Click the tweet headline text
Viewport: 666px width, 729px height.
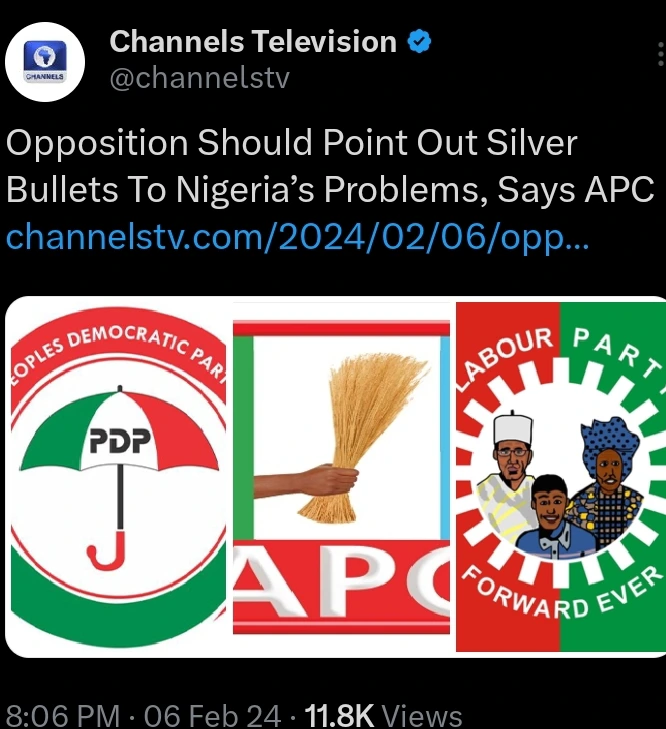click(330, 166)
